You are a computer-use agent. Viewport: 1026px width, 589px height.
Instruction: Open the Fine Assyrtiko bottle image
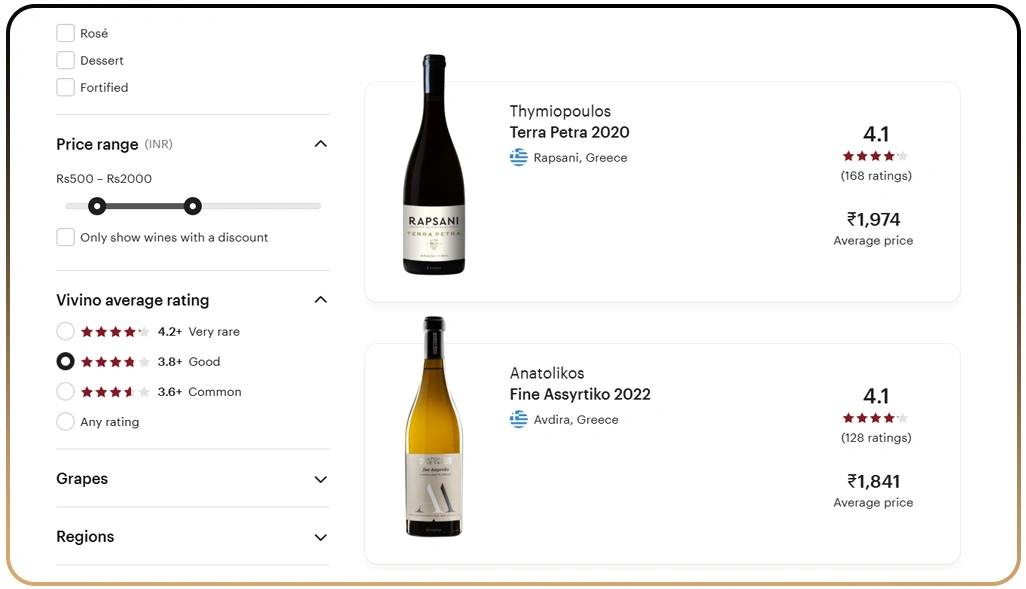(433, 427)
